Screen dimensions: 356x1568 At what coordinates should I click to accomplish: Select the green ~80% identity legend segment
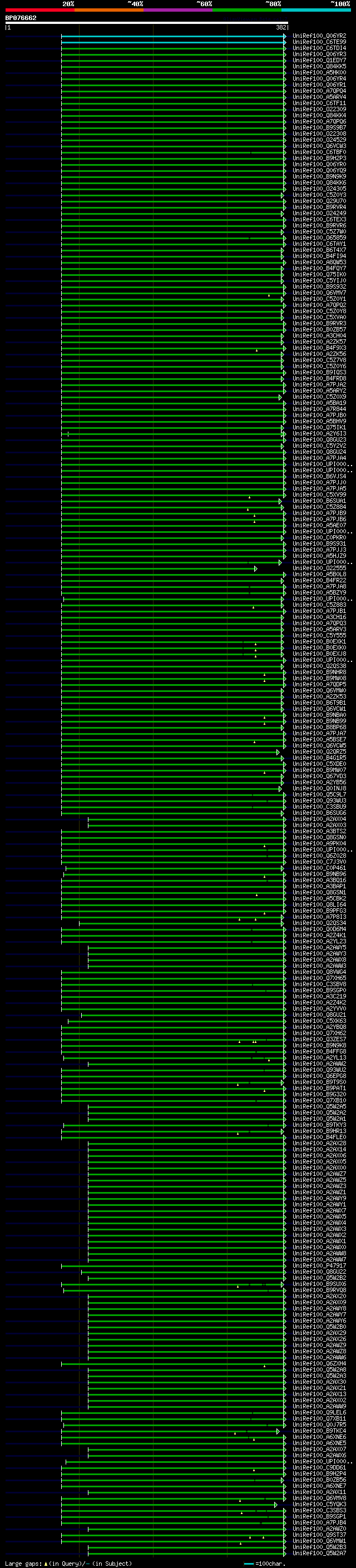[247, 10]
